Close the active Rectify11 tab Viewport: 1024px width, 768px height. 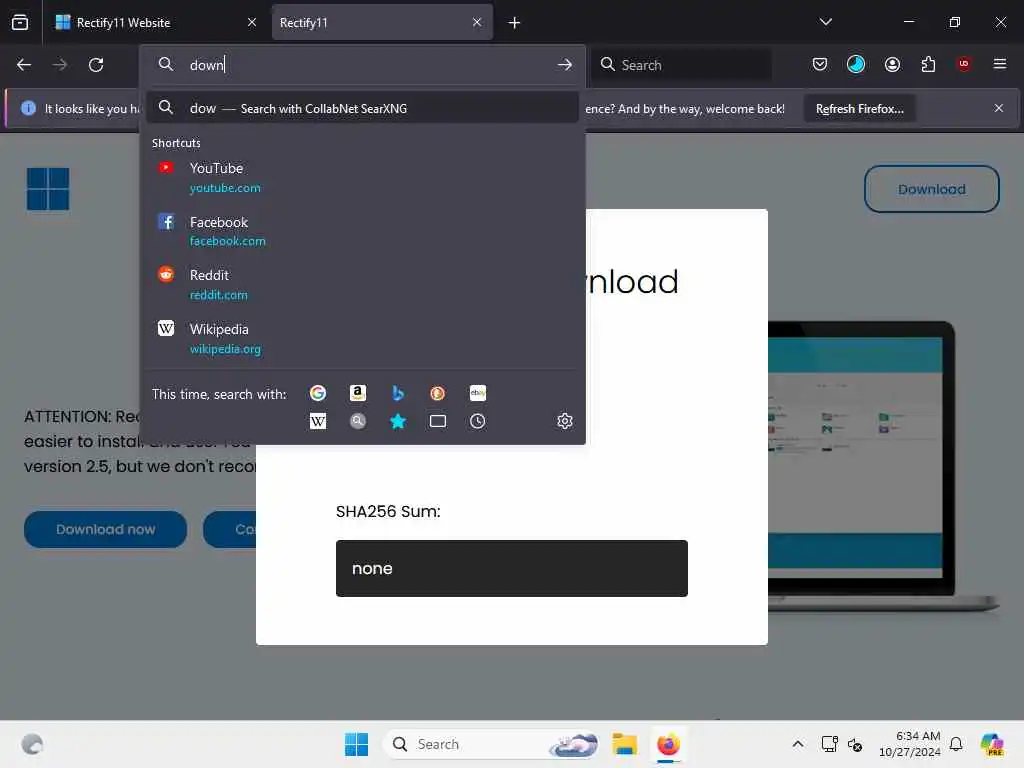click(477, 22)
